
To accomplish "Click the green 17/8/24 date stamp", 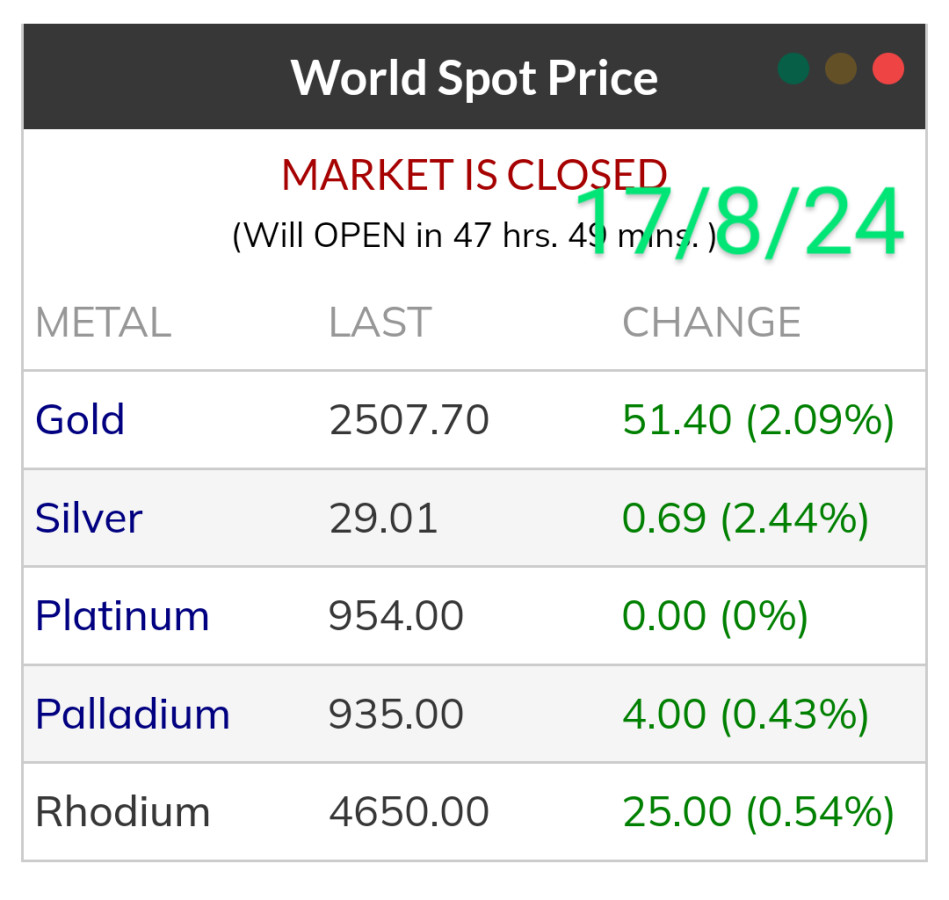I will (740, 224).
